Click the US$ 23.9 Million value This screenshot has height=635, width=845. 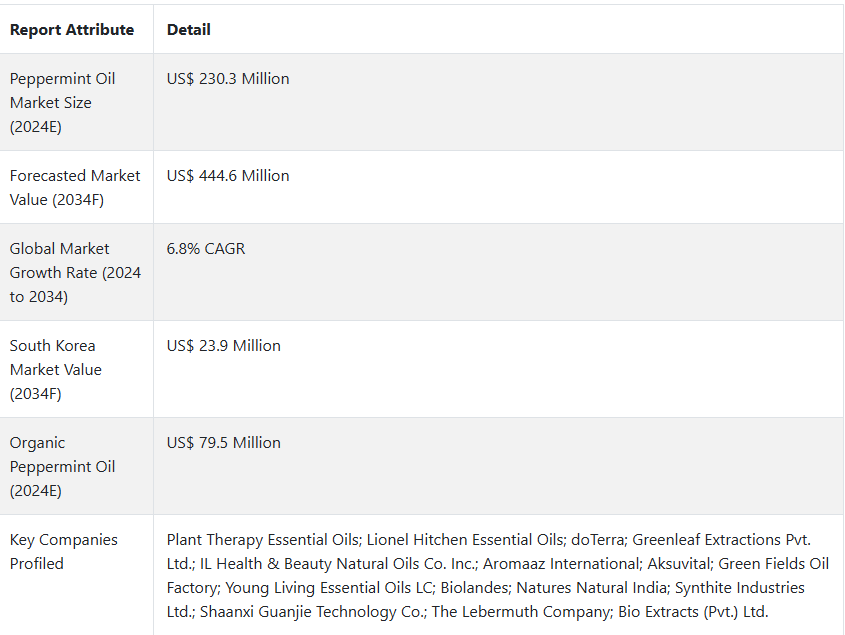coord(224,346)
